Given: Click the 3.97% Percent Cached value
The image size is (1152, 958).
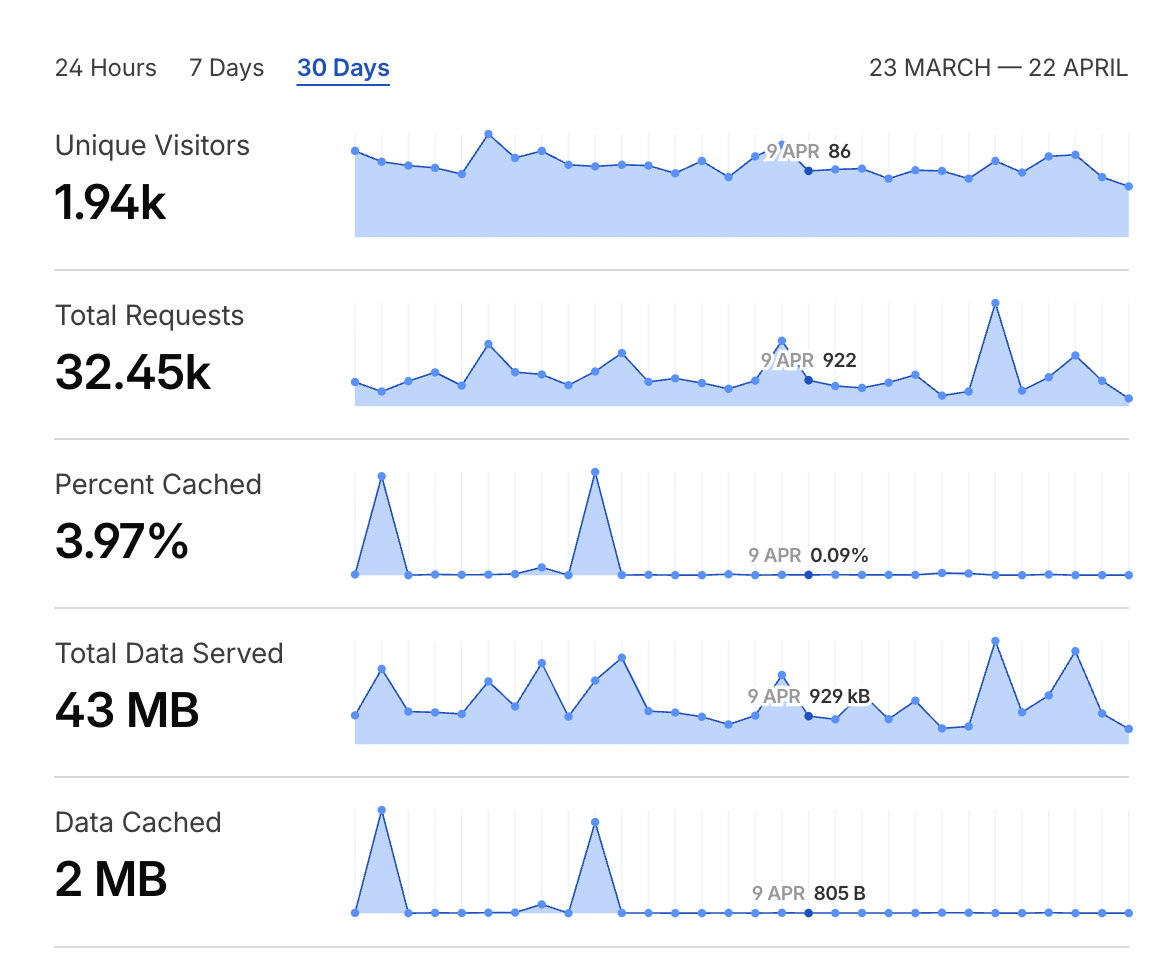Looking at the screenshot, I should pyautogui.click(x=122, y=541).
